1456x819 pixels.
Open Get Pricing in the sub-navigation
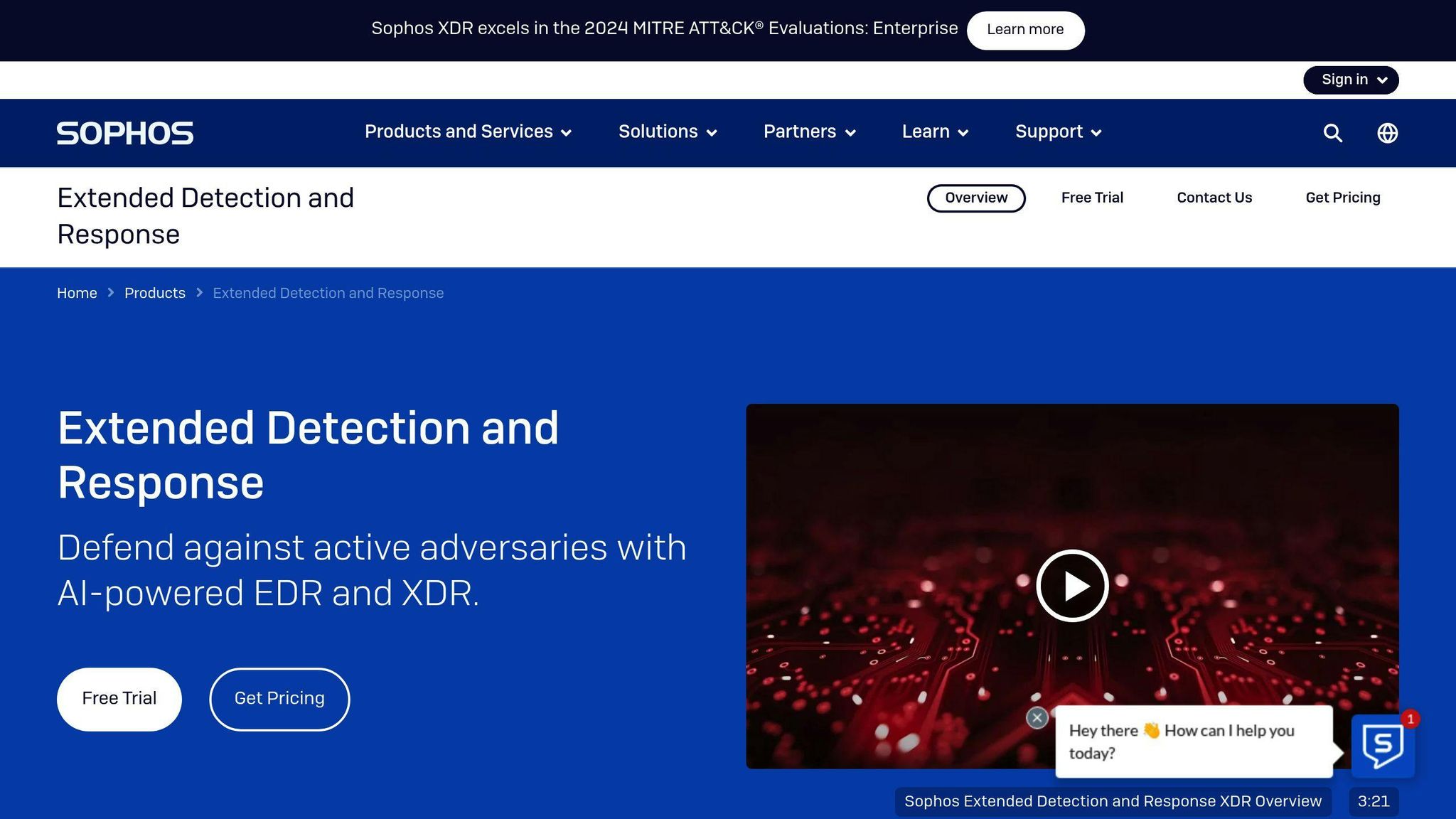point(1343,198)
